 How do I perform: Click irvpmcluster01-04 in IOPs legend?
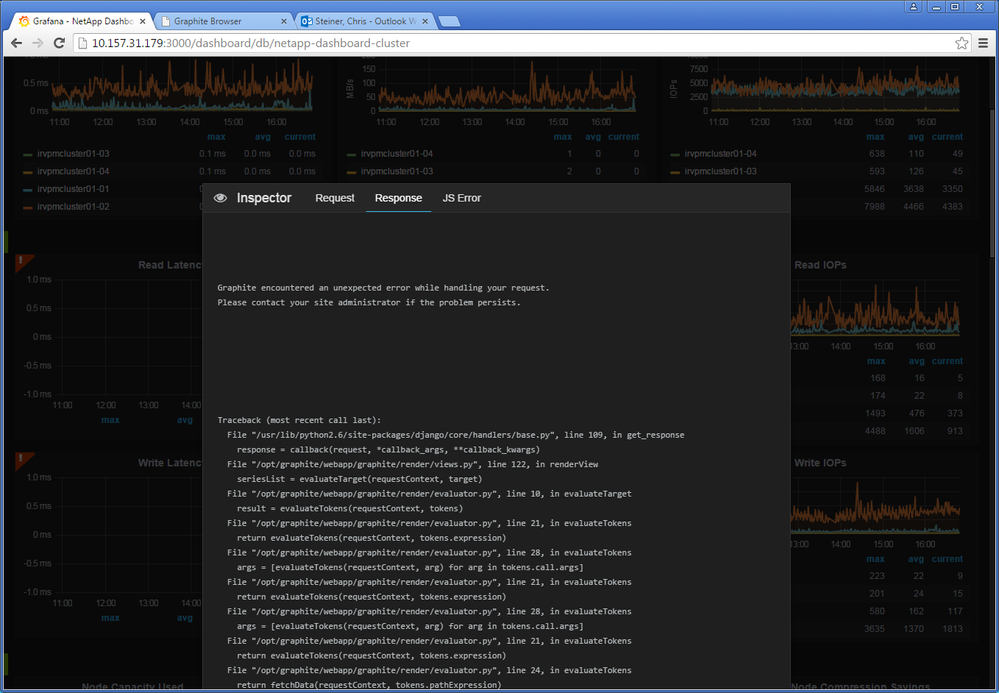(720, 154)
